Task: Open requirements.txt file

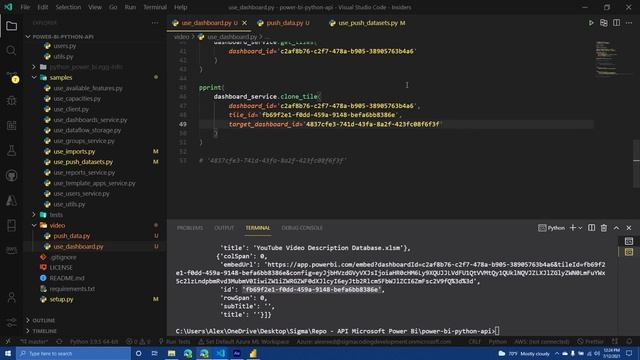Action: click(x=72, y=289)
